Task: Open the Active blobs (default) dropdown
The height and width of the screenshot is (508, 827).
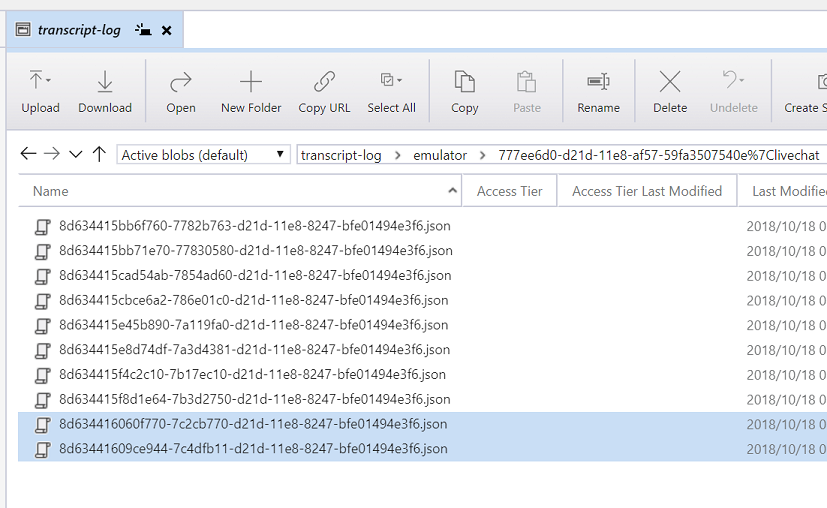Action: point(204,155)
